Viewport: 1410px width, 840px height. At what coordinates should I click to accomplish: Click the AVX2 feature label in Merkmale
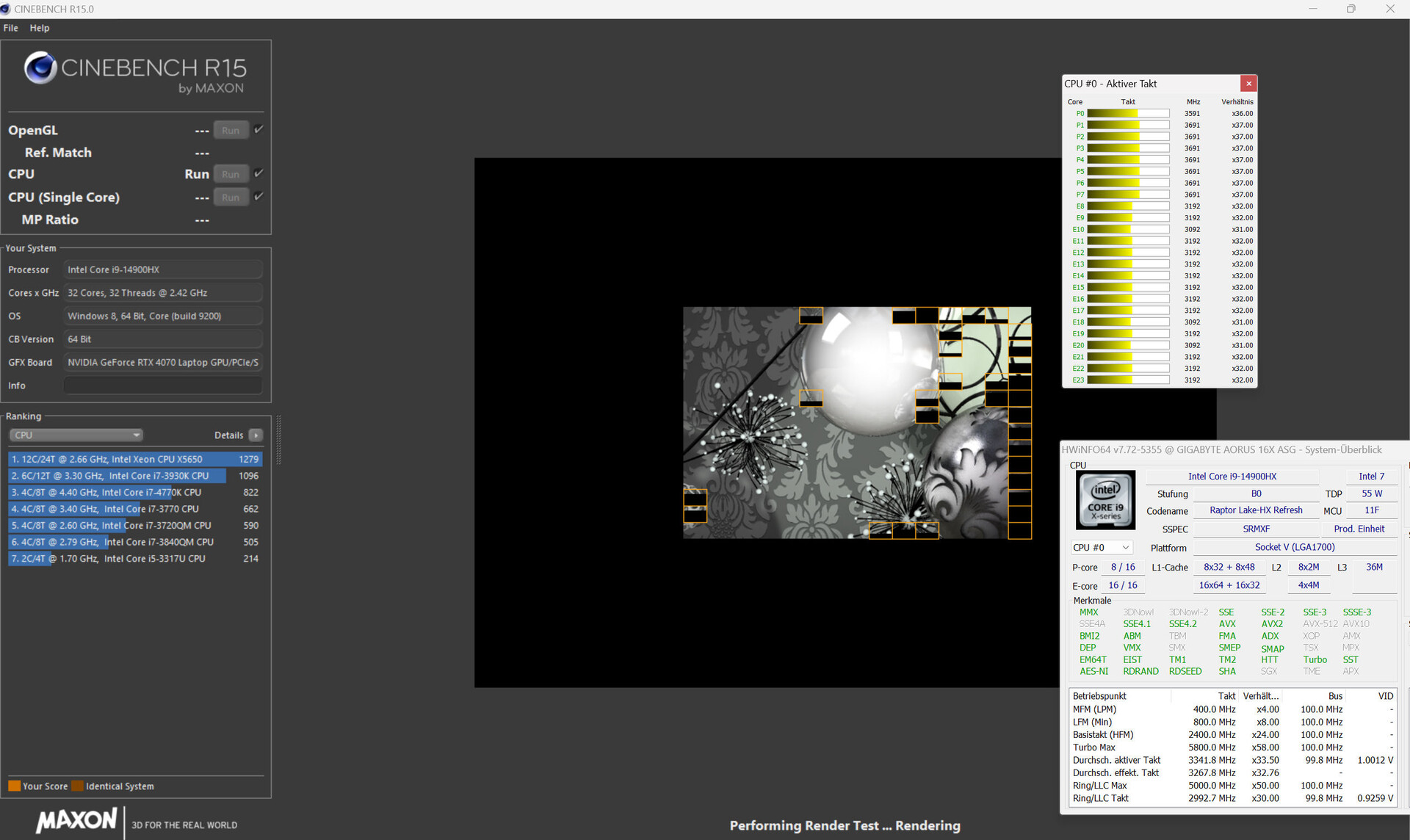coord(1272,624)
